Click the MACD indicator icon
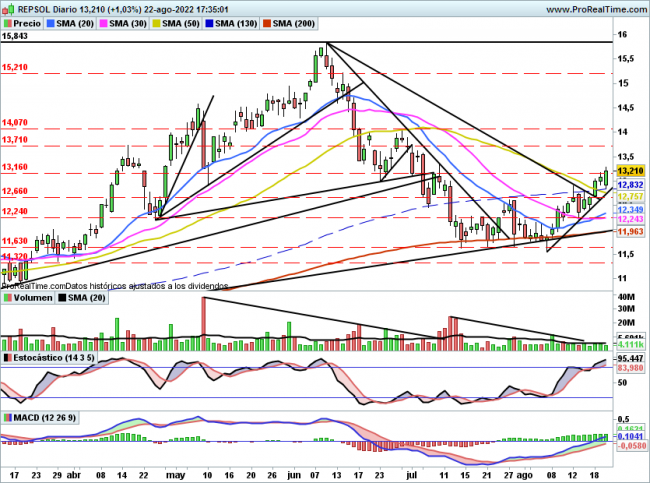Screen dimensions: 650x483 pyautogui.click(x=7, y=416)
